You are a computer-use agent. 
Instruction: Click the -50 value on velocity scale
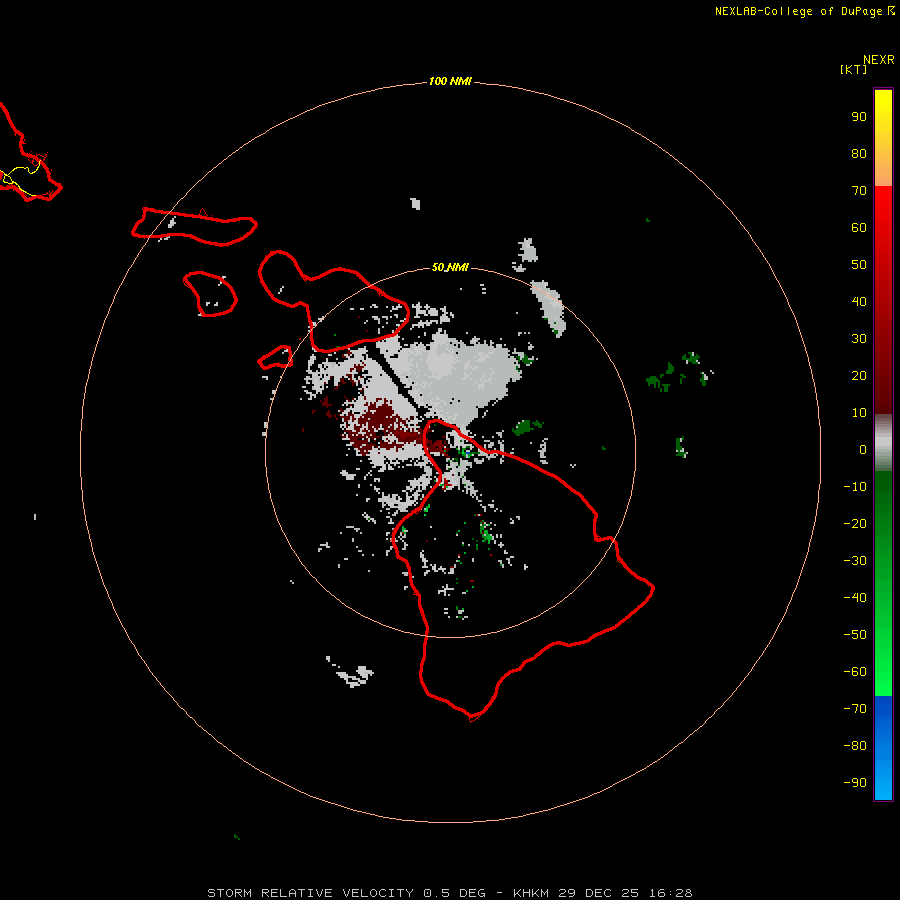tap(855, 635)
